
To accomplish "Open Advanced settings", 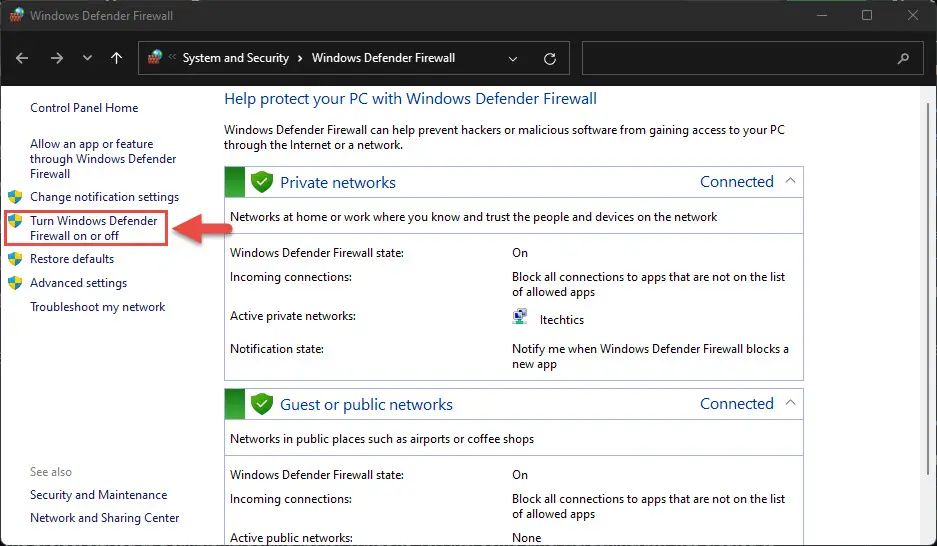I will (78, 283).
